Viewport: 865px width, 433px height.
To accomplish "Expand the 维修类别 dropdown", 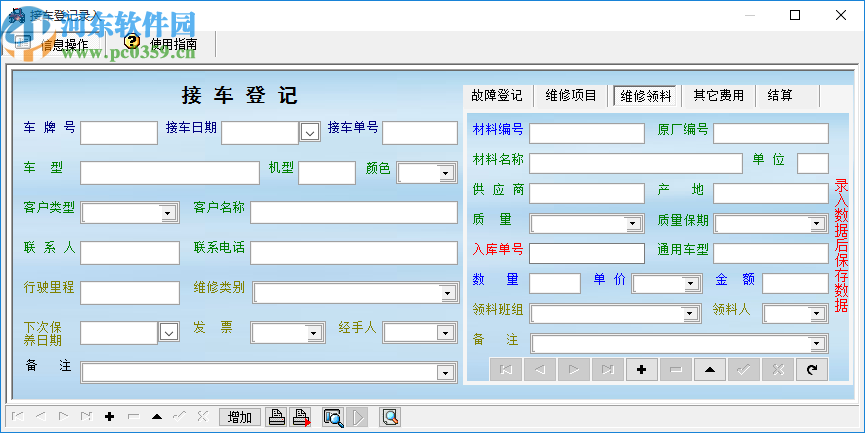I will click(447, 293).
